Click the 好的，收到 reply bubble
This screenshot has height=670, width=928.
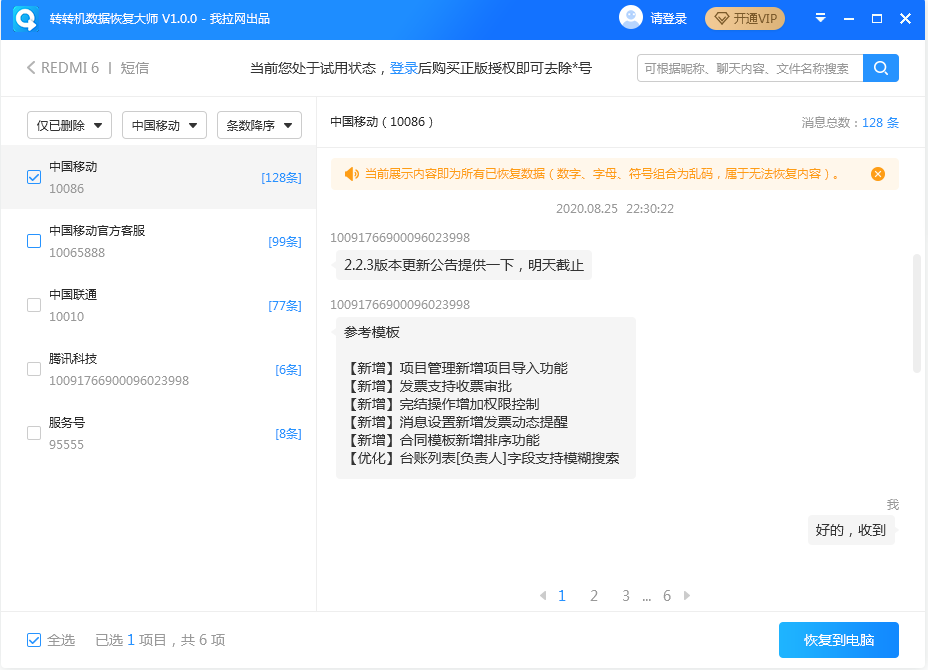850,530
